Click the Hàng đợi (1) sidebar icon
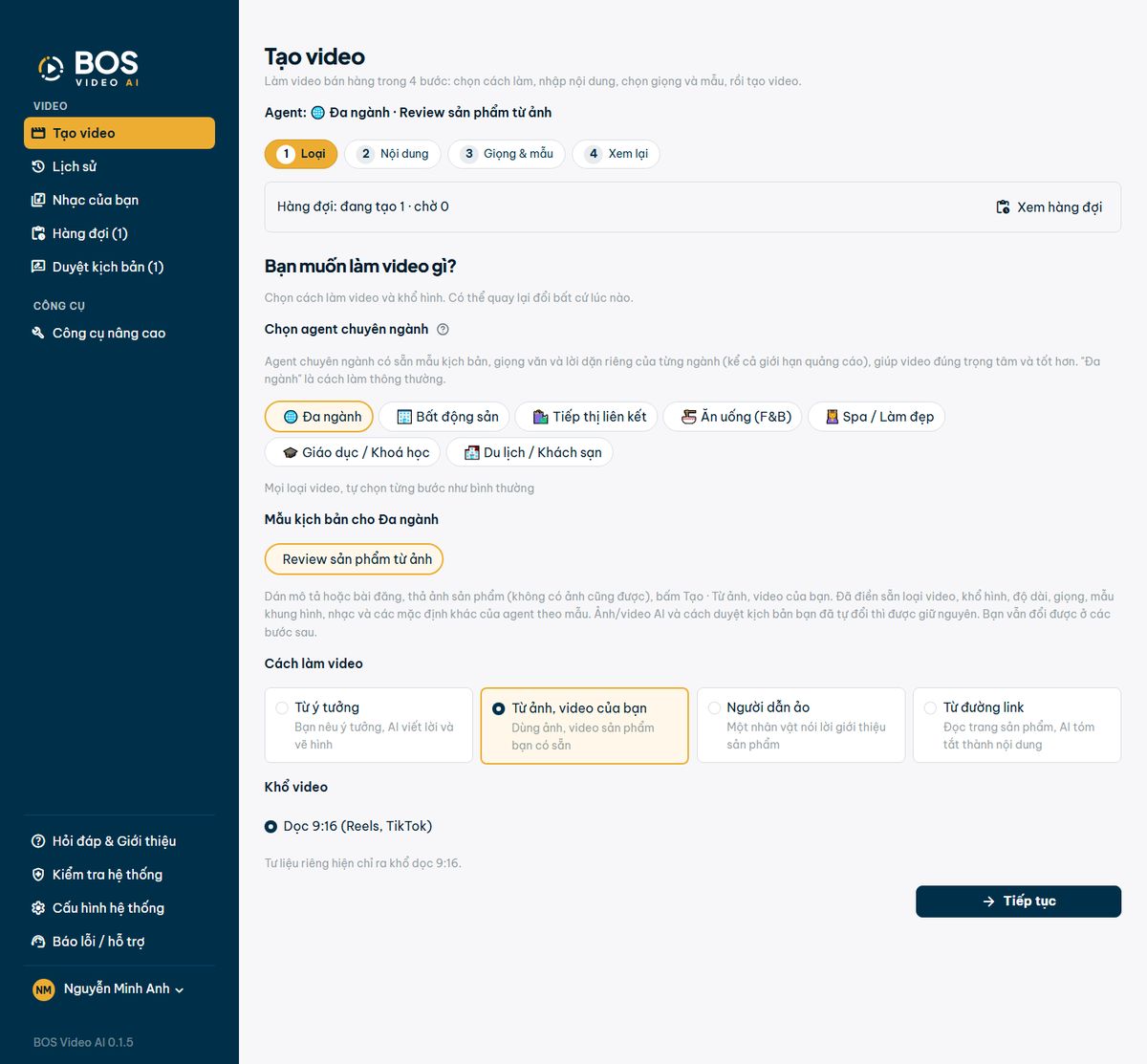 click(x=38, y=234)
